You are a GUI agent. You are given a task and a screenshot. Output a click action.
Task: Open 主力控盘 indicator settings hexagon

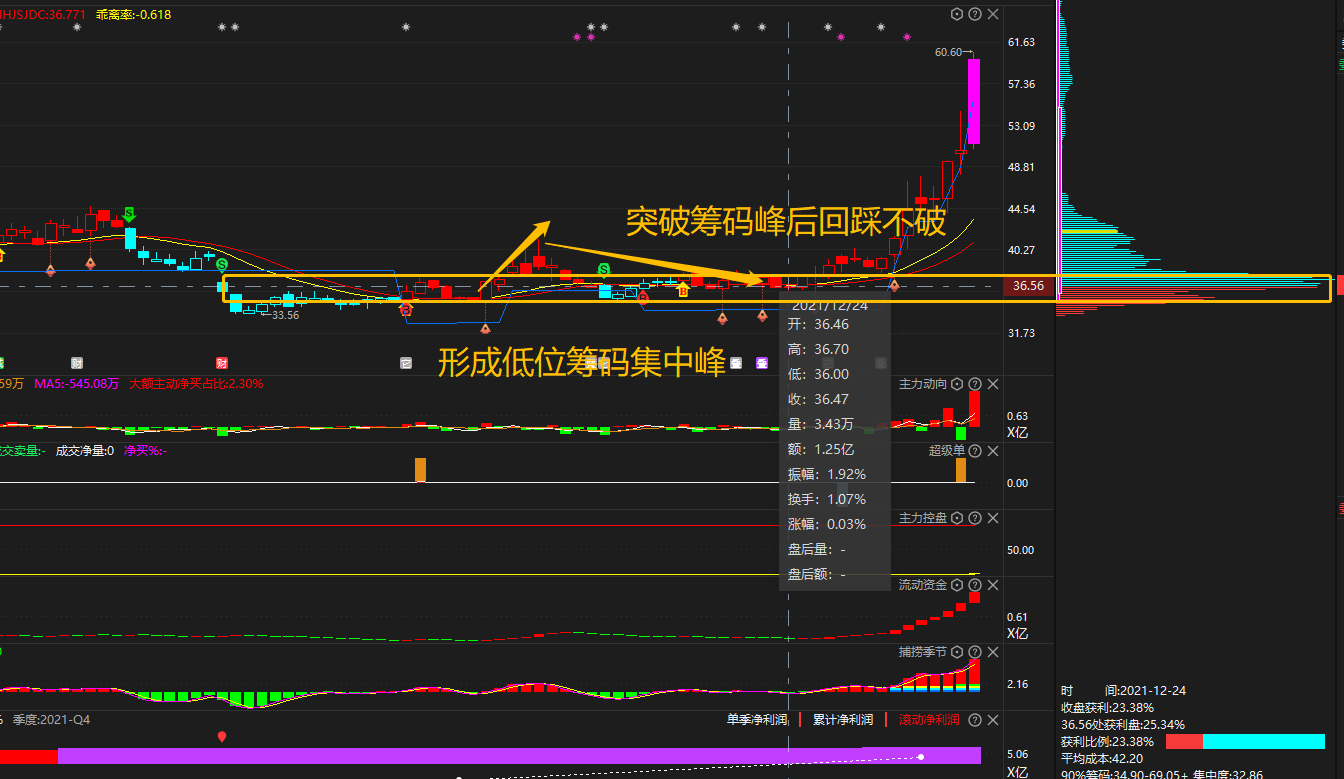(957, 518)
